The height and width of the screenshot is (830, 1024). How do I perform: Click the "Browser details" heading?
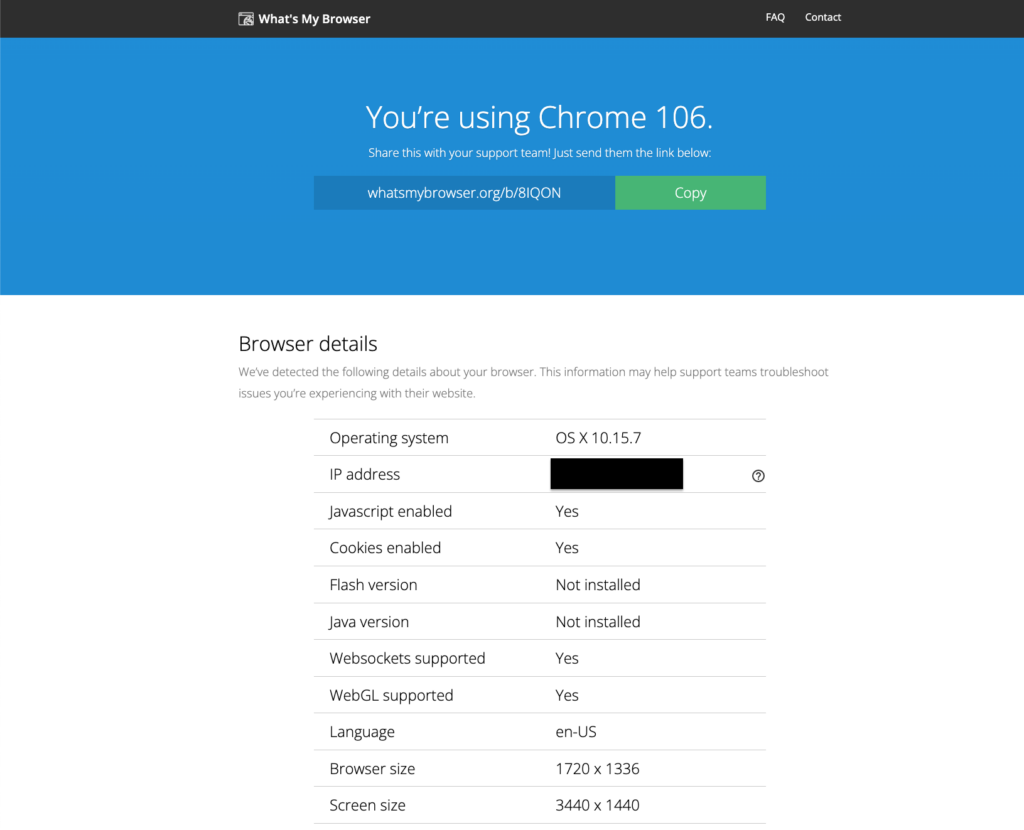[308, 343]
